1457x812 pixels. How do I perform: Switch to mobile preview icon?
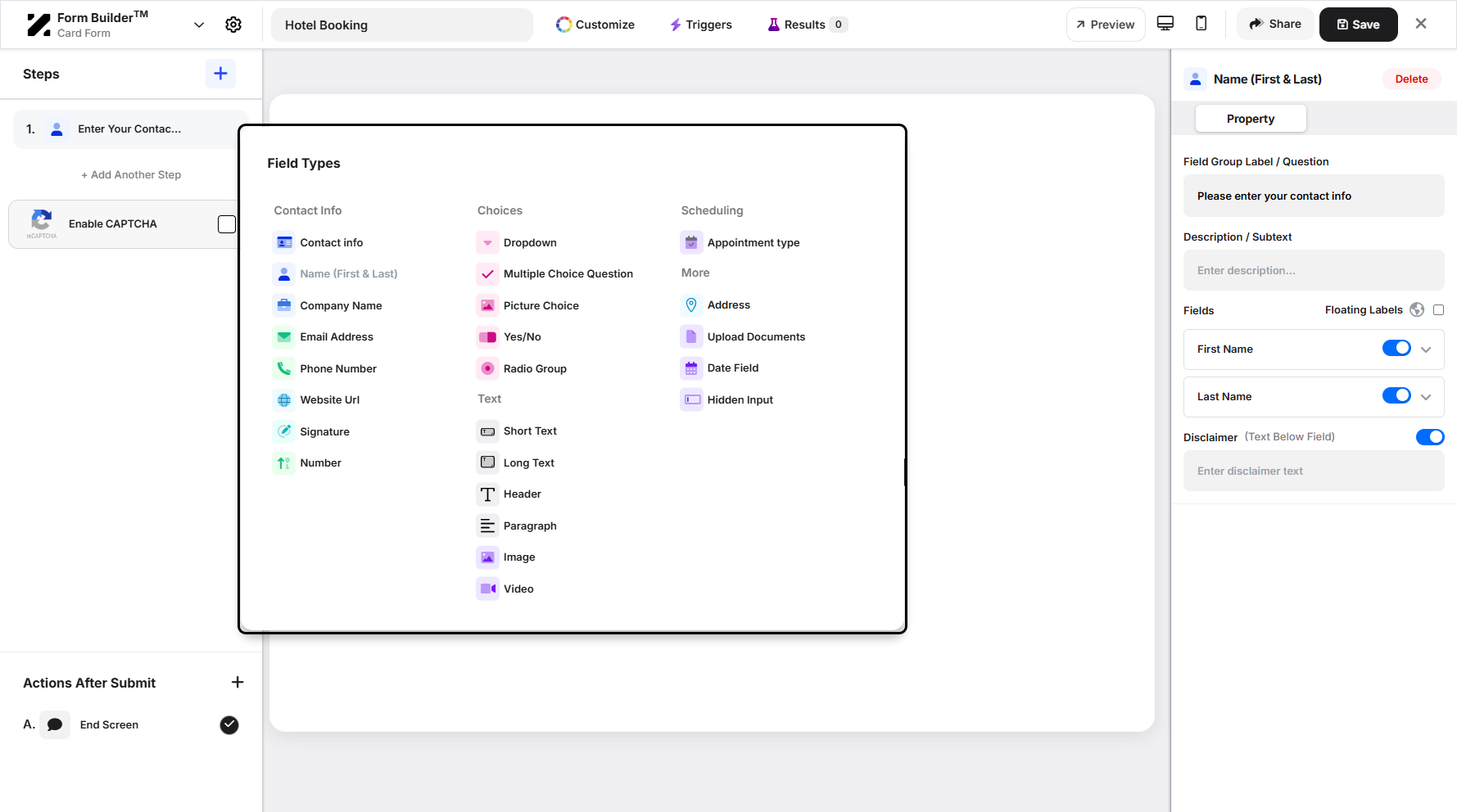pyautogui.click(x=1201, y=24)
